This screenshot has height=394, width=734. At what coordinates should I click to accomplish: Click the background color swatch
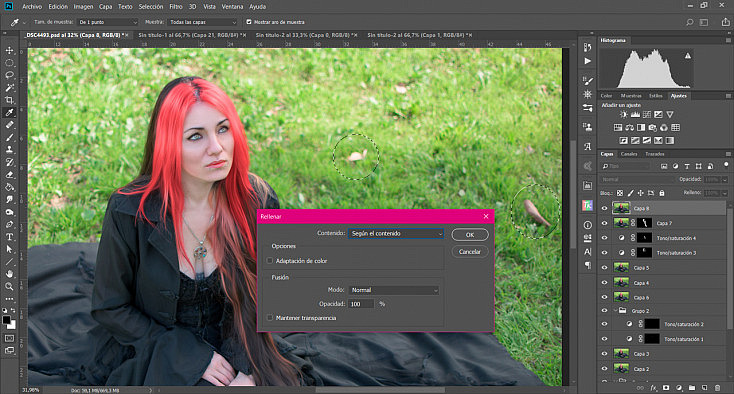12,325
